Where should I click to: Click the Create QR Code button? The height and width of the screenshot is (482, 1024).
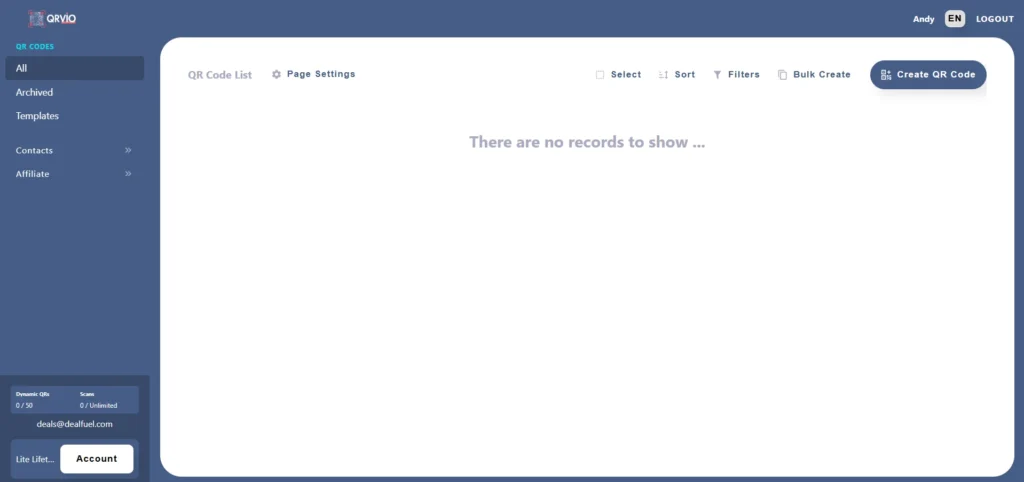click(x=928, y=74)
